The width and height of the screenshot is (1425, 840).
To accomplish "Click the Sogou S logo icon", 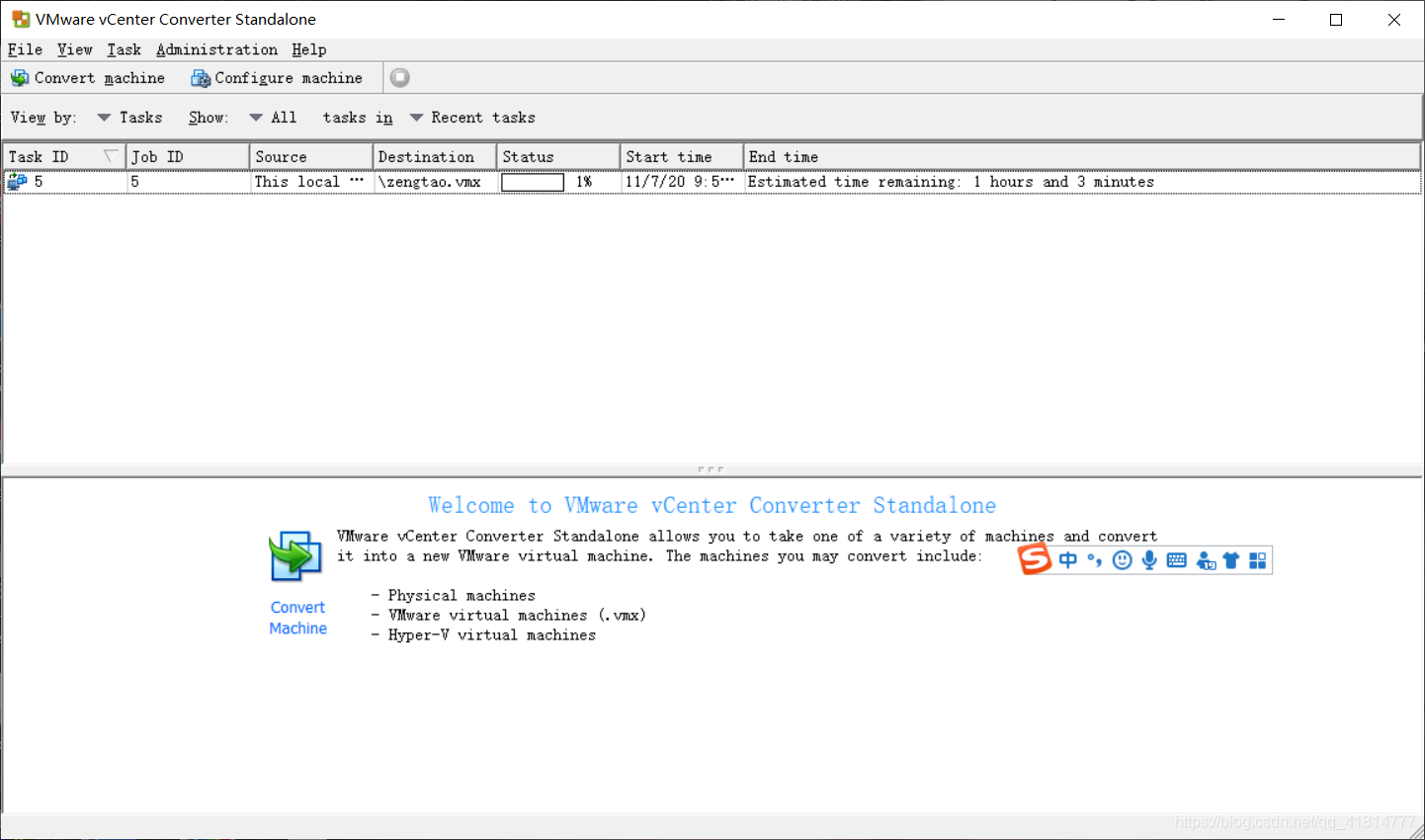I will tap(1035, 560).
